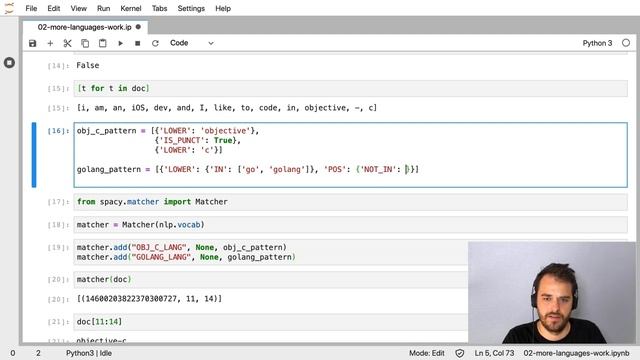This screenshot has height=360, width=640.
Task: Open the running sessions sidebar icon
Action: tap(9, 63)
